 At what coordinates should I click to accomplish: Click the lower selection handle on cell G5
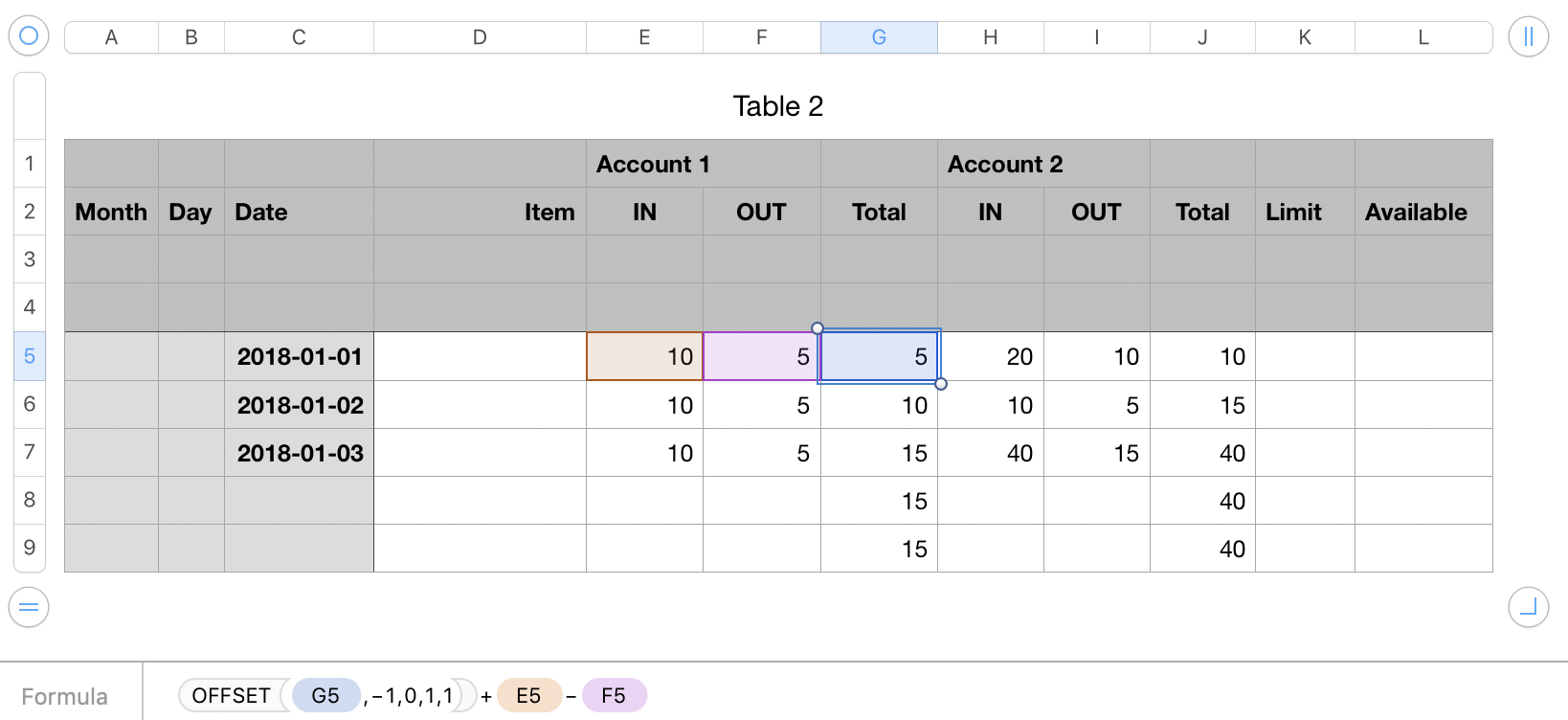click(x=941, y=384)
